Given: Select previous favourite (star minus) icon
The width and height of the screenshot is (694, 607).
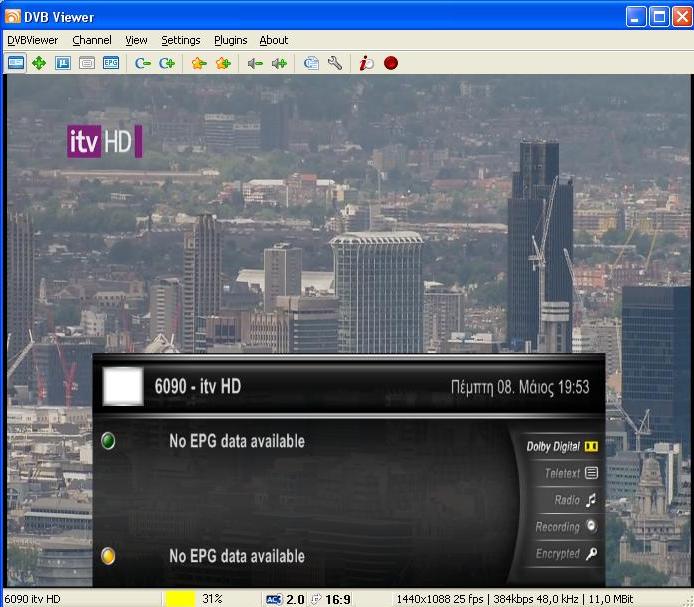Looking at the screenshot, I should tap(199, 63).
